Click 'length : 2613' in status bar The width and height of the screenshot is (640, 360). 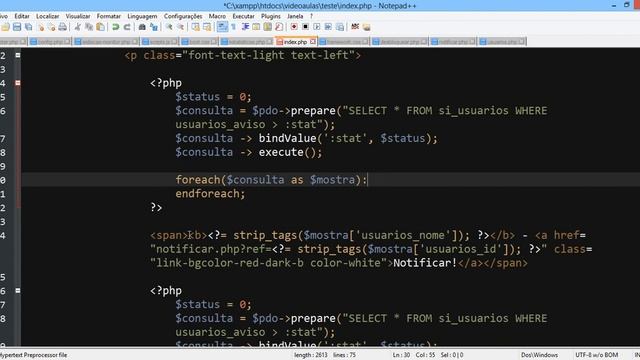pyautogui.click(x=311, y=355)
